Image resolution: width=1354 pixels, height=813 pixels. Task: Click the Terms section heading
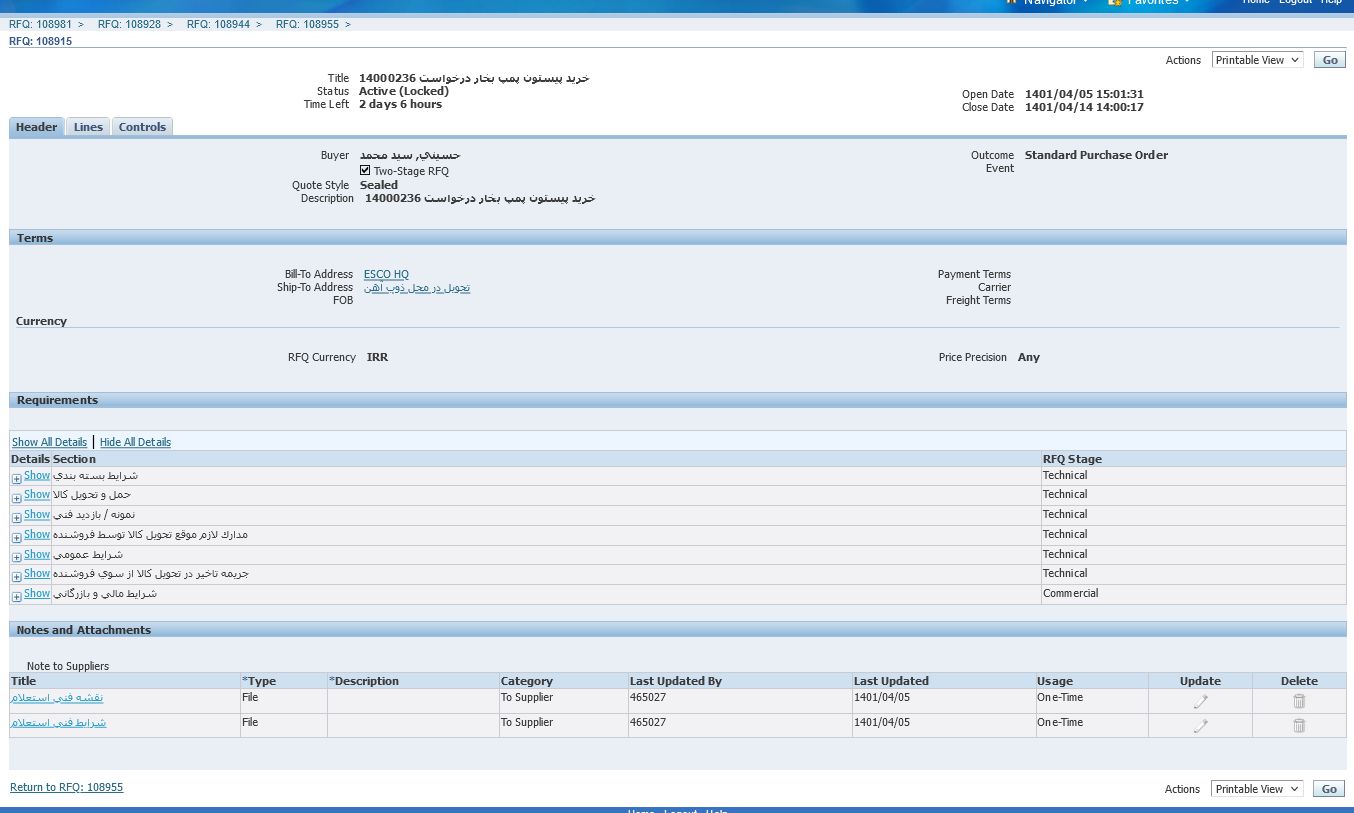pos(35,238)
